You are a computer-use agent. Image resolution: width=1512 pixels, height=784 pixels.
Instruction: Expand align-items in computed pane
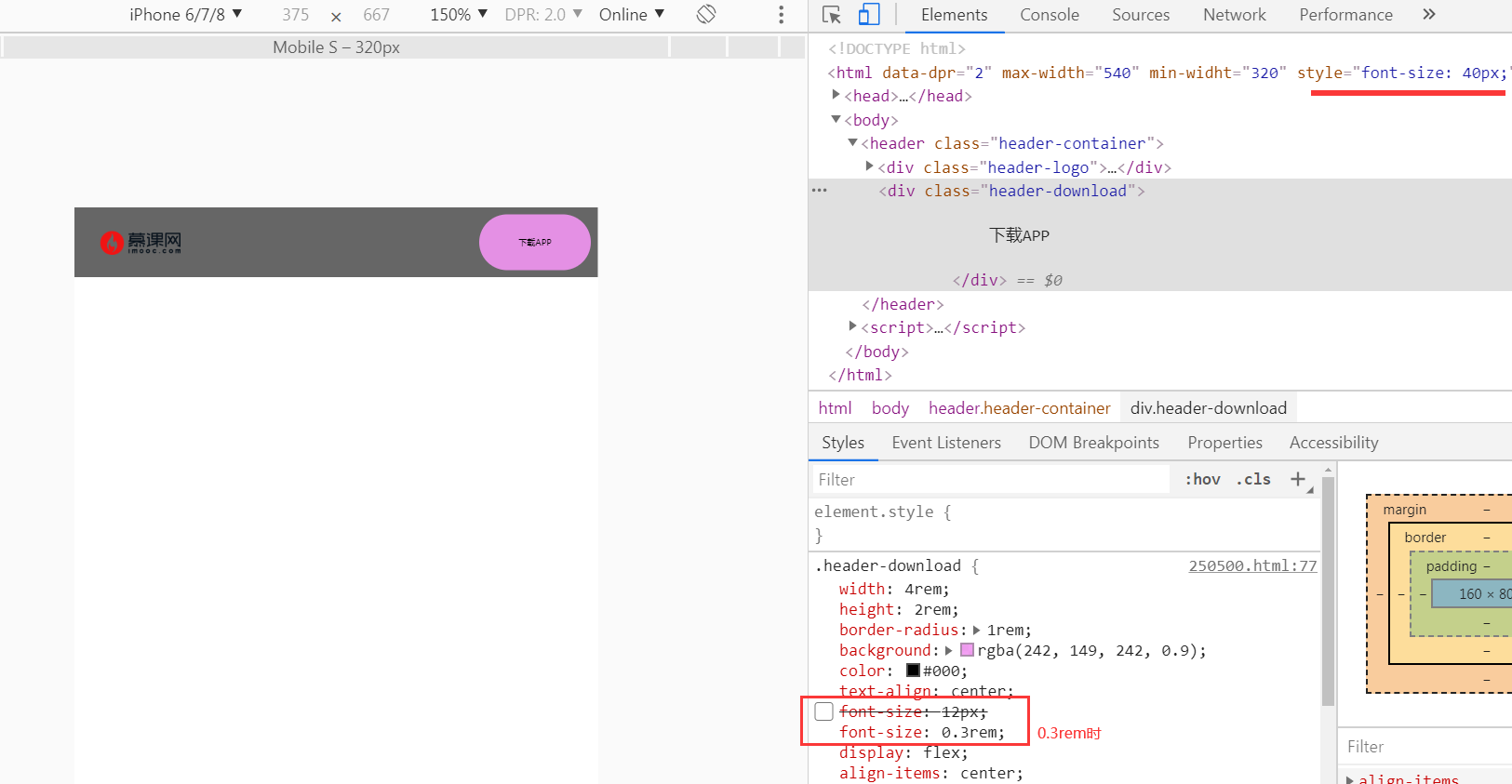pos(1350,779)
